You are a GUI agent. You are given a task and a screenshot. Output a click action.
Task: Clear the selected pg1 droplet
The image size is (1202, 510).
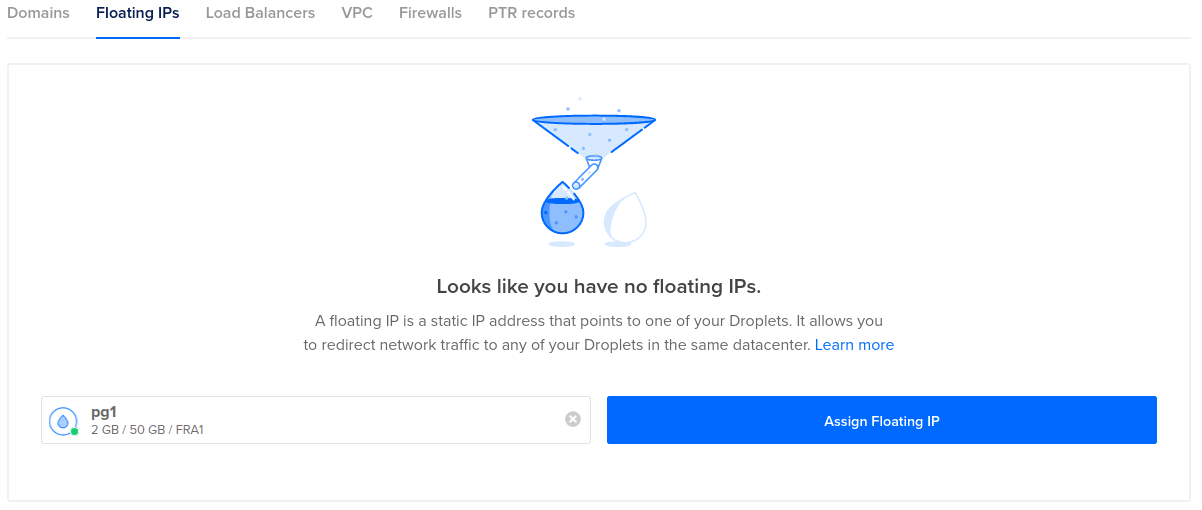[x=573, y=419]
